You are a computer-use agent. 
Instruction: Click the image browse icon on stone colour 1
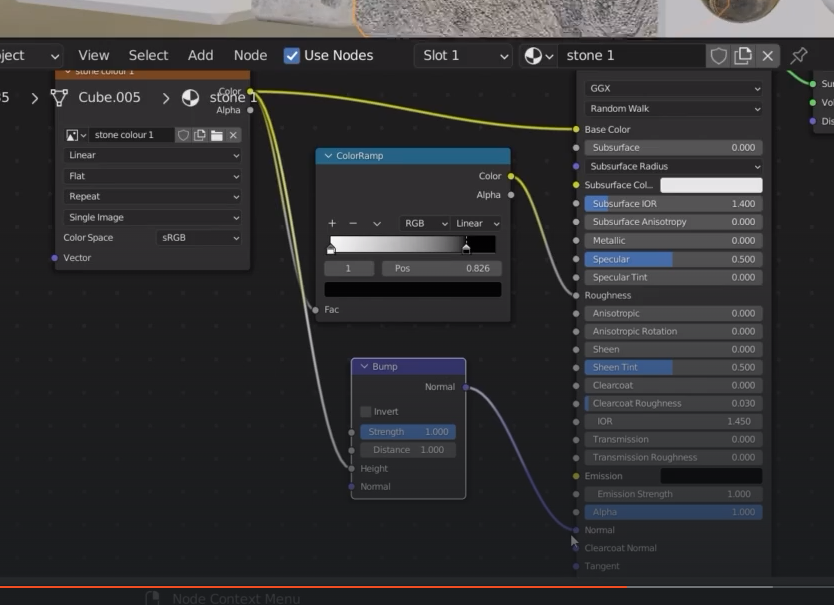coord(75,135)
